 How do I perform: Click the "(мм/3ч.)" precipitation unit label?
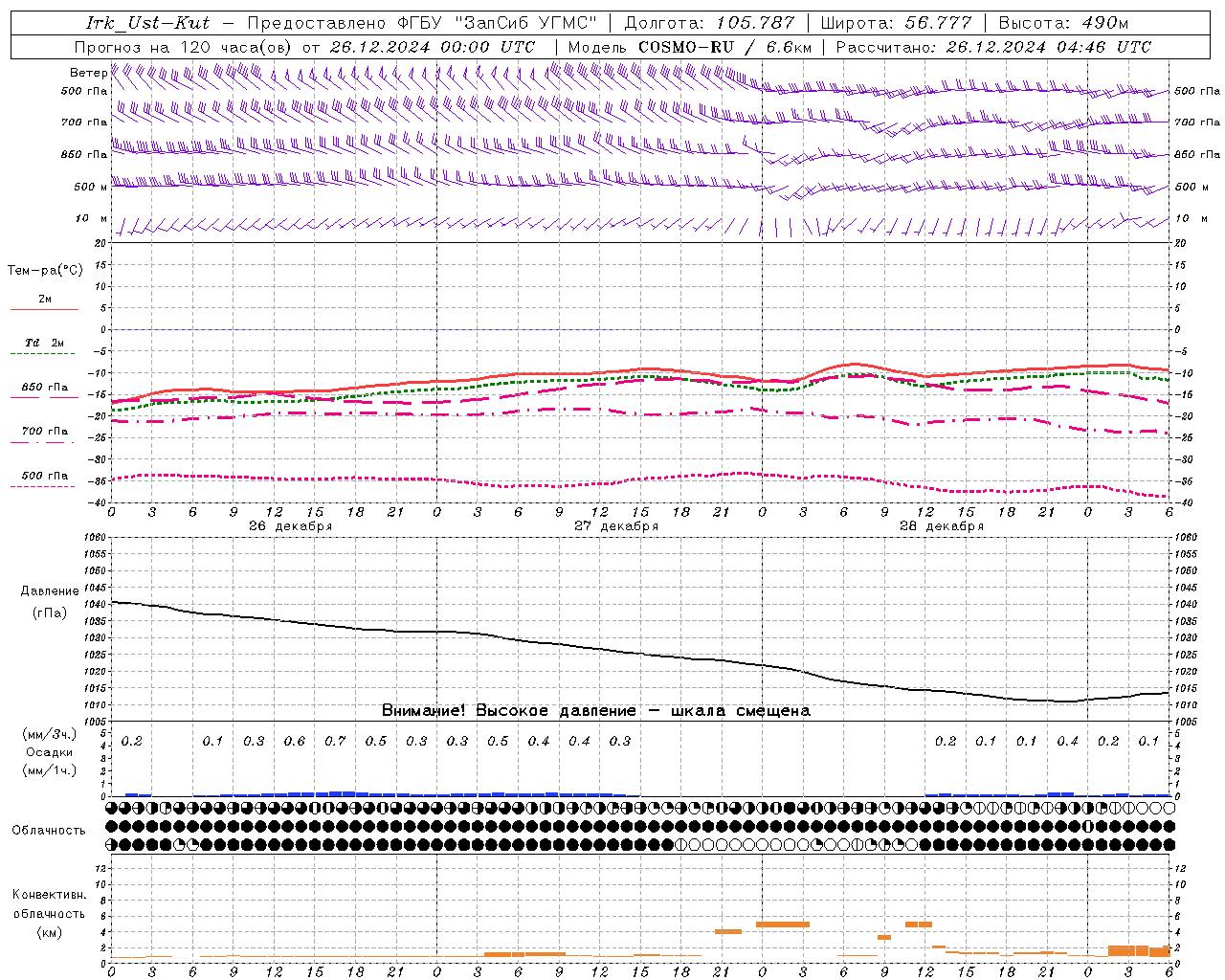point(50,735)
